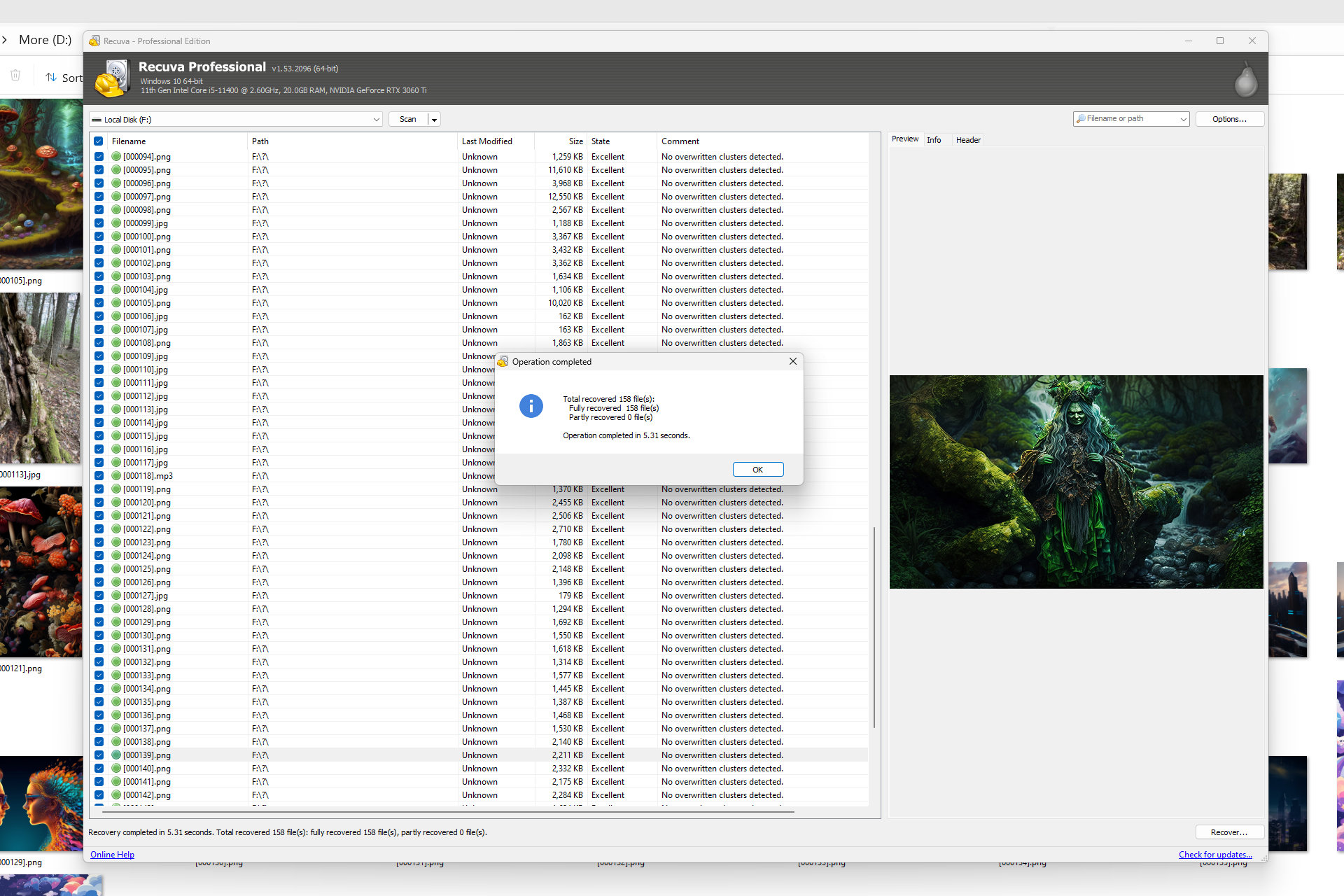Viewport: 1344px width, 896px height.
Task: Toggle checkbox for file [000105].png
Action: [x=98, y=302]
